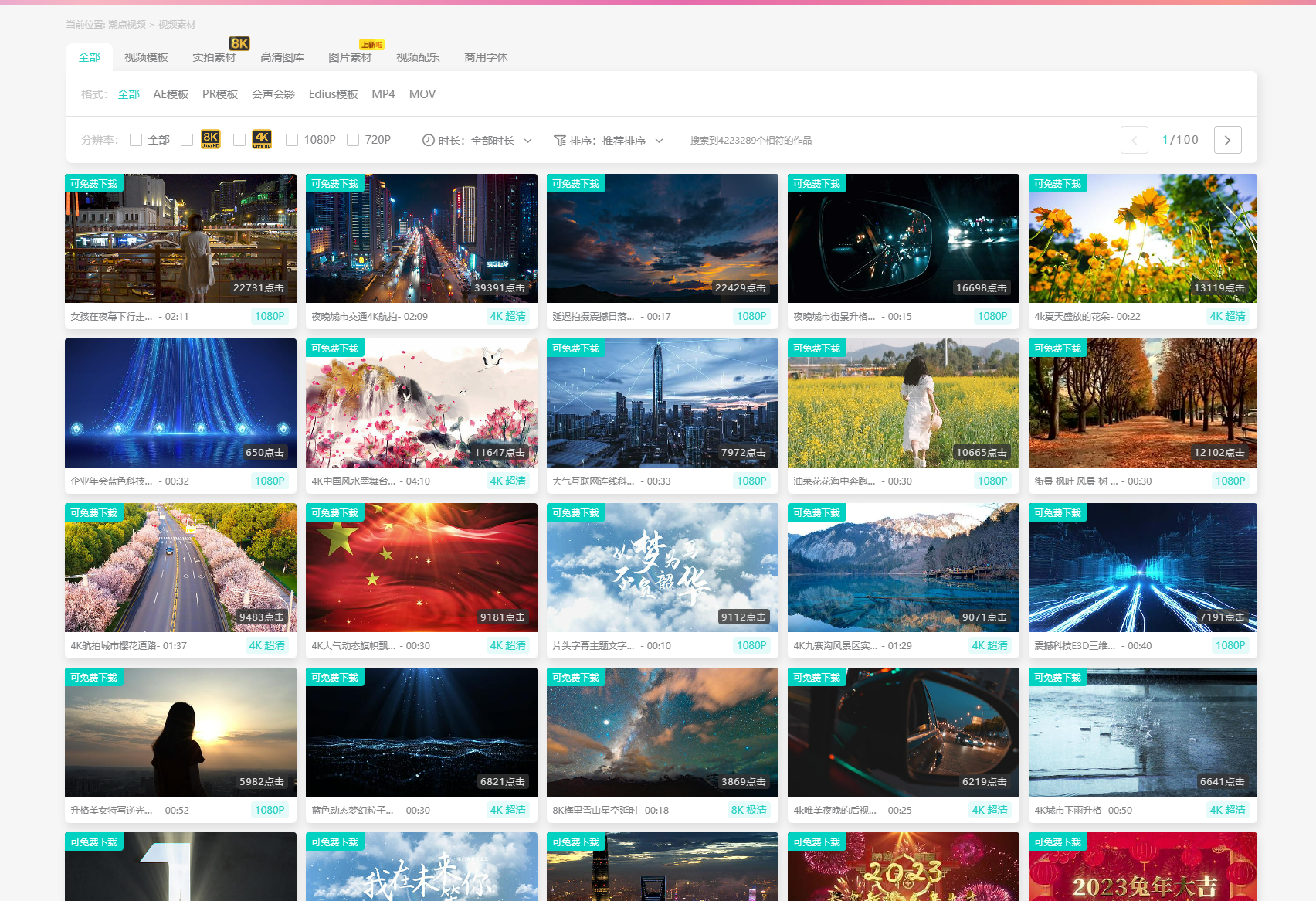Click the 视频素材 breadcrumb link
Viewport: 1316px width, 901px height.
click(177, 25)
